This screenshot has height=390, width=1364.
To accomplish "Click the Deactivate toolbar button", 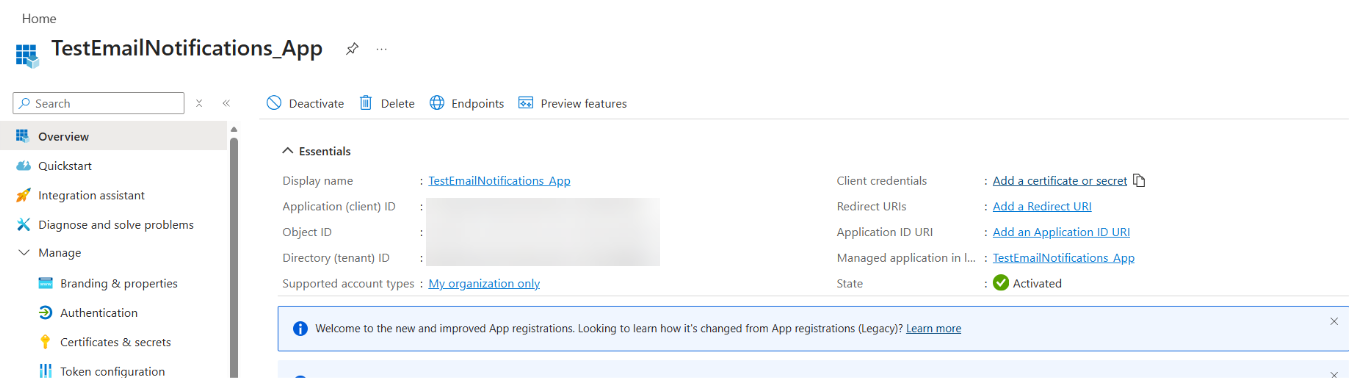I will point(305,103).
